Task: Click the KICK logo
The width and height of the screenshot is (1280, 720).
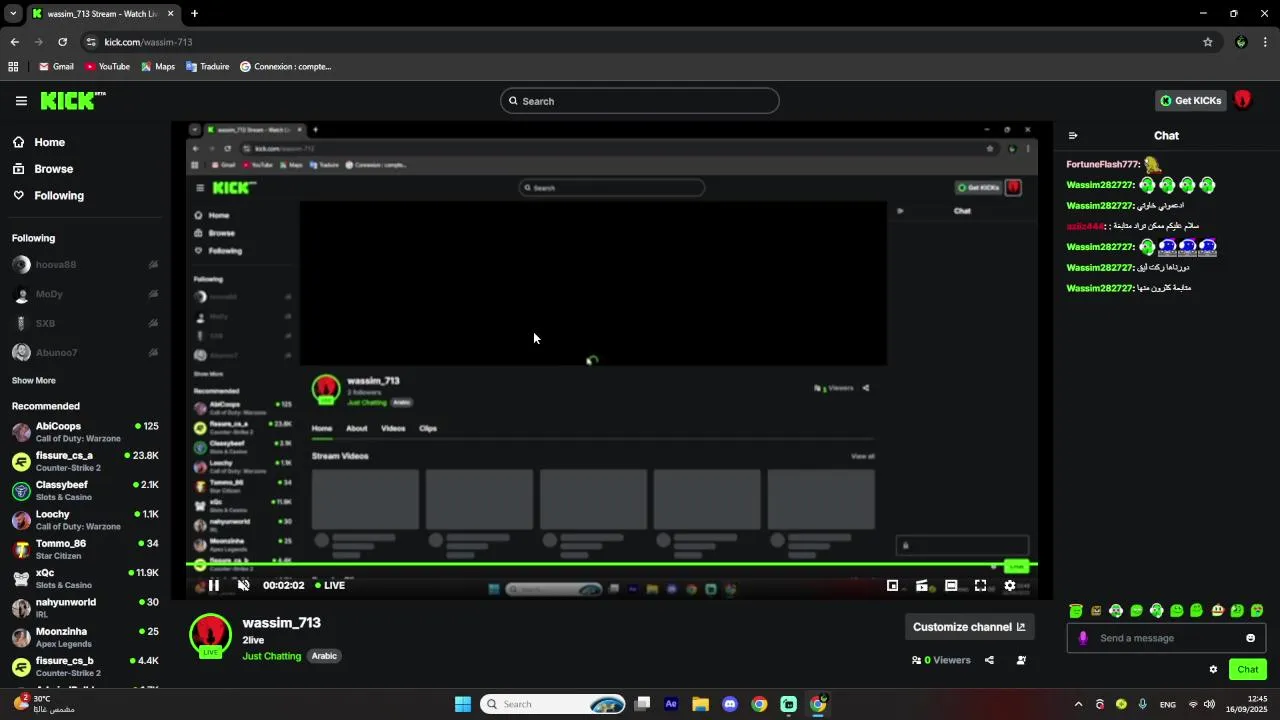Action: (x=73, y=100)
